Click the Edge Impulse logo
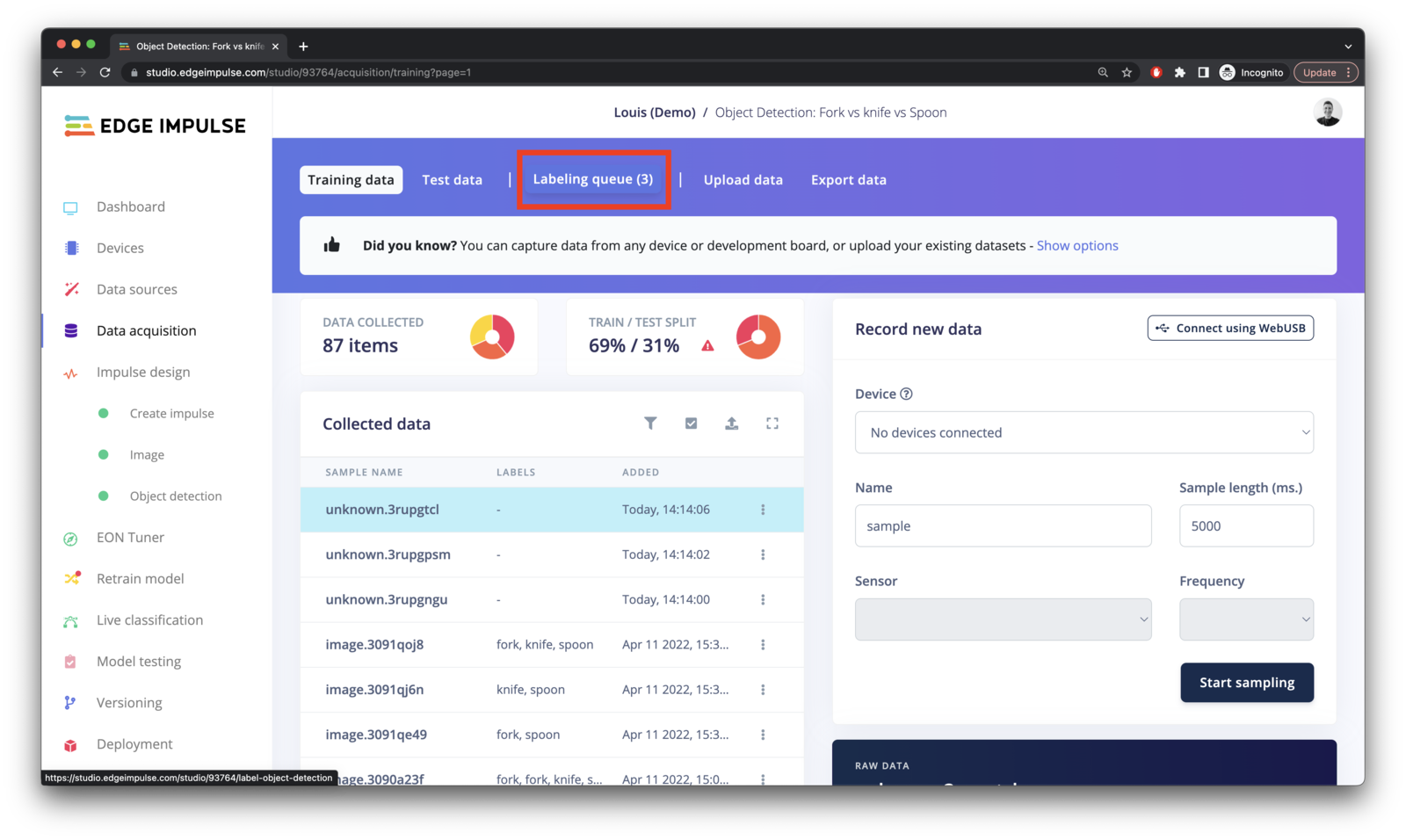This screenshot has height=840, width=1406. (155, 126)
